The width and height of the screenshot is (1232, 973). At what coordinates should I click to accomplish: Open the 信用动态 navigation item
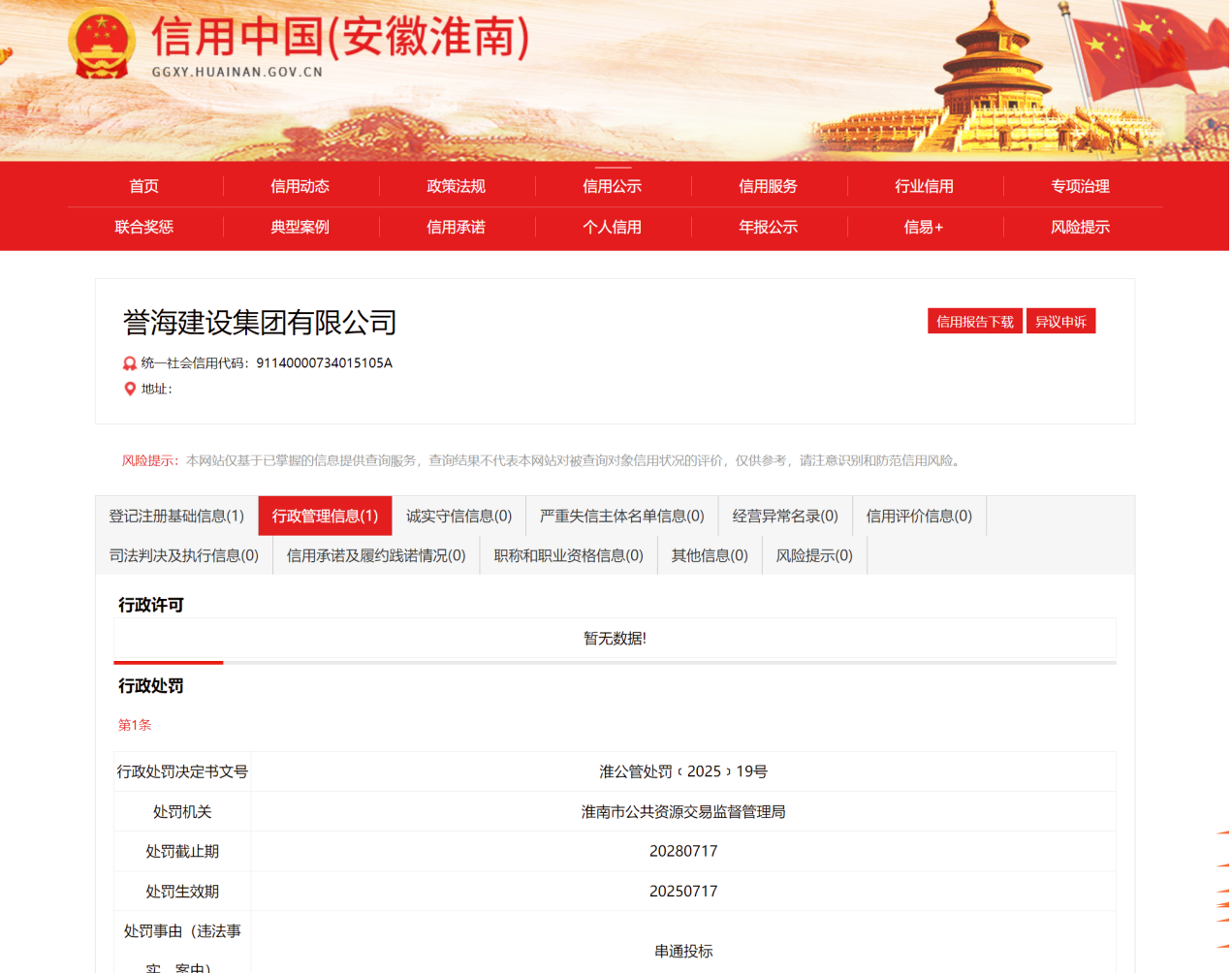[x=300, y=186]
